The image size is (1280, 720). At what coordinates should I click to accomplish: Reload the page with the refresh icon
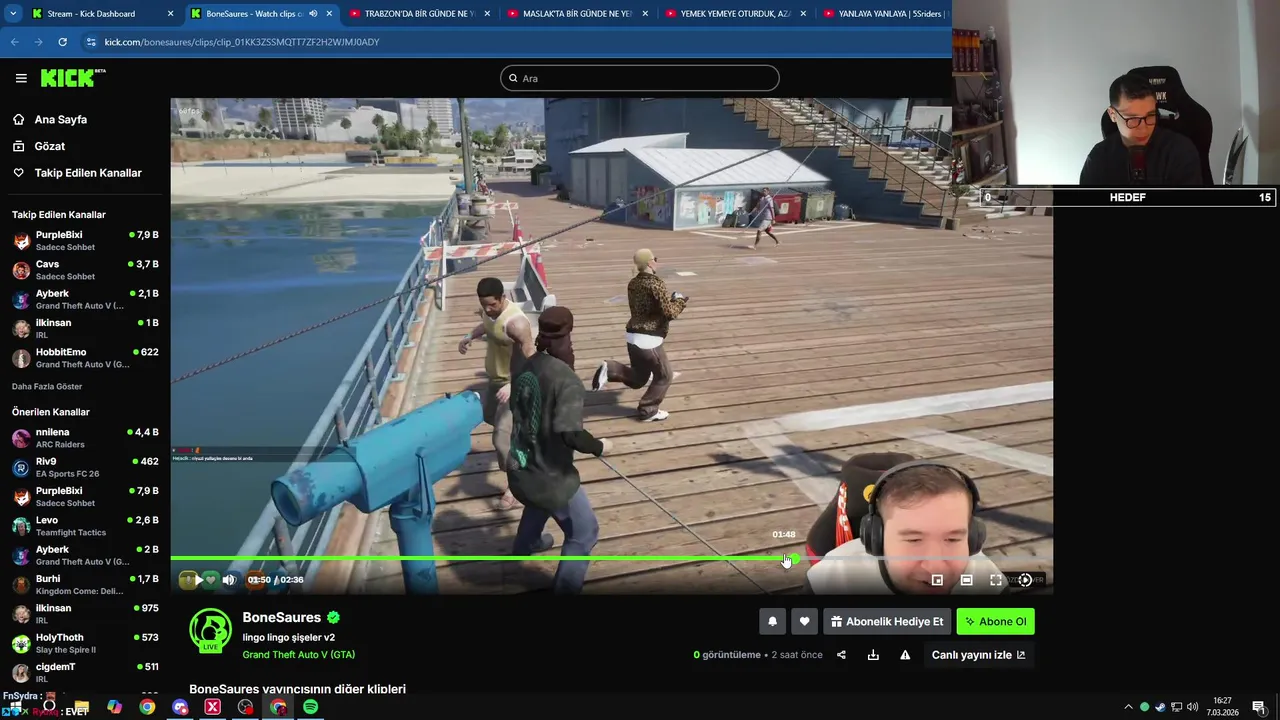(x=63, y=42)
